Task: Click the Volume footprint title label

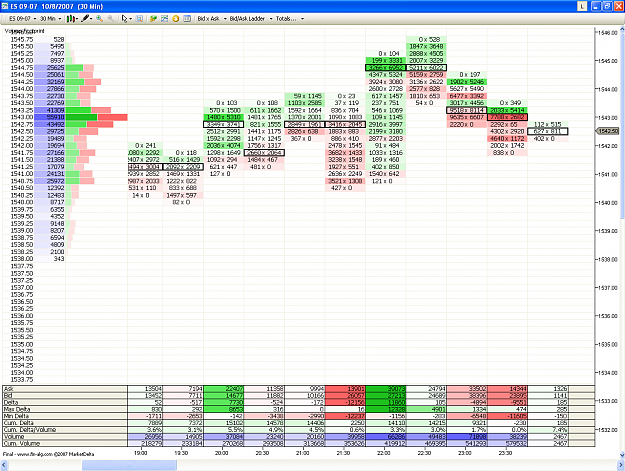Action: 24,31
